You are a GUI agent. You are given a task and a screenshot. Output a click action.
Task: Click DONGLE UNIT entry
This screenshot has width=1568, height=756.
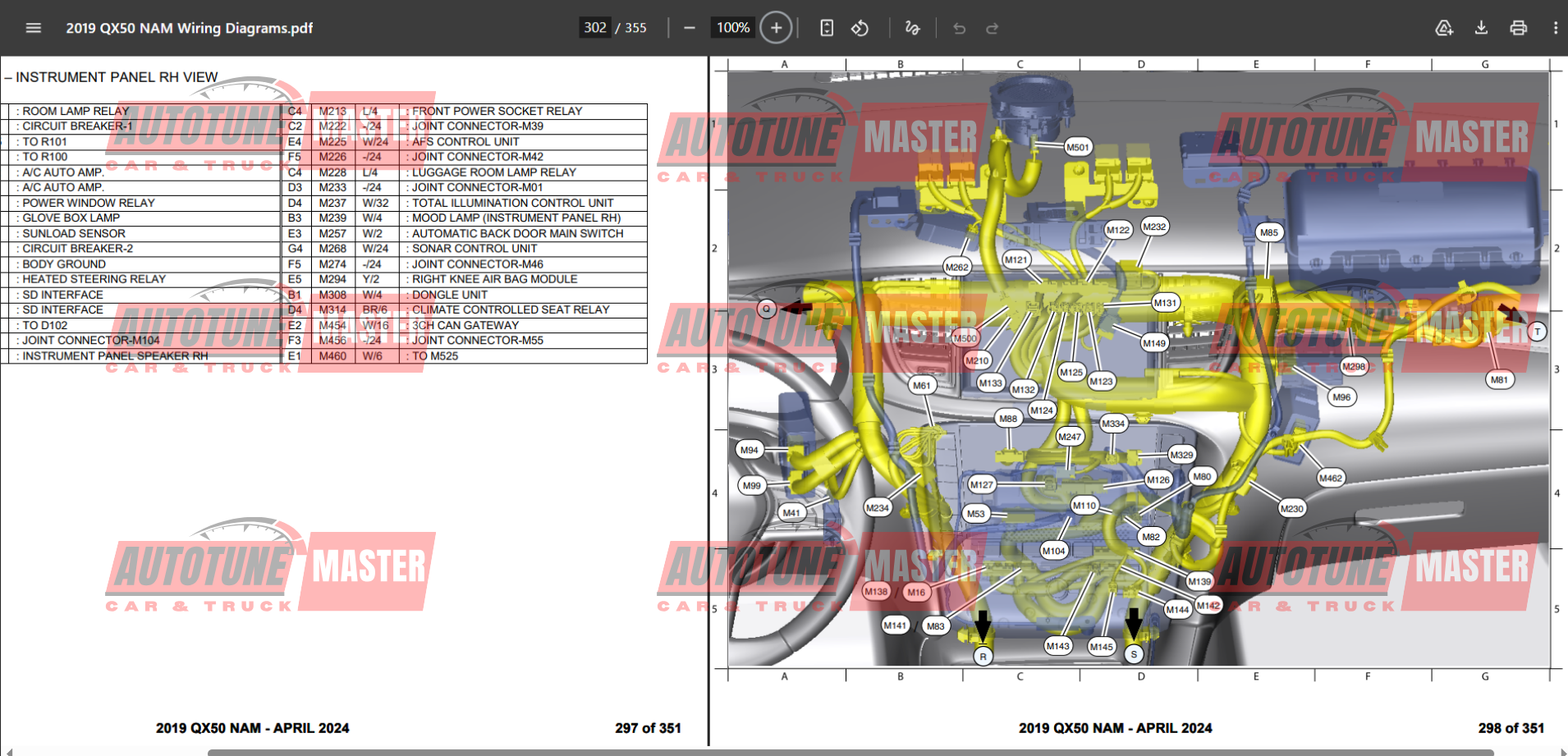(449, 295)
